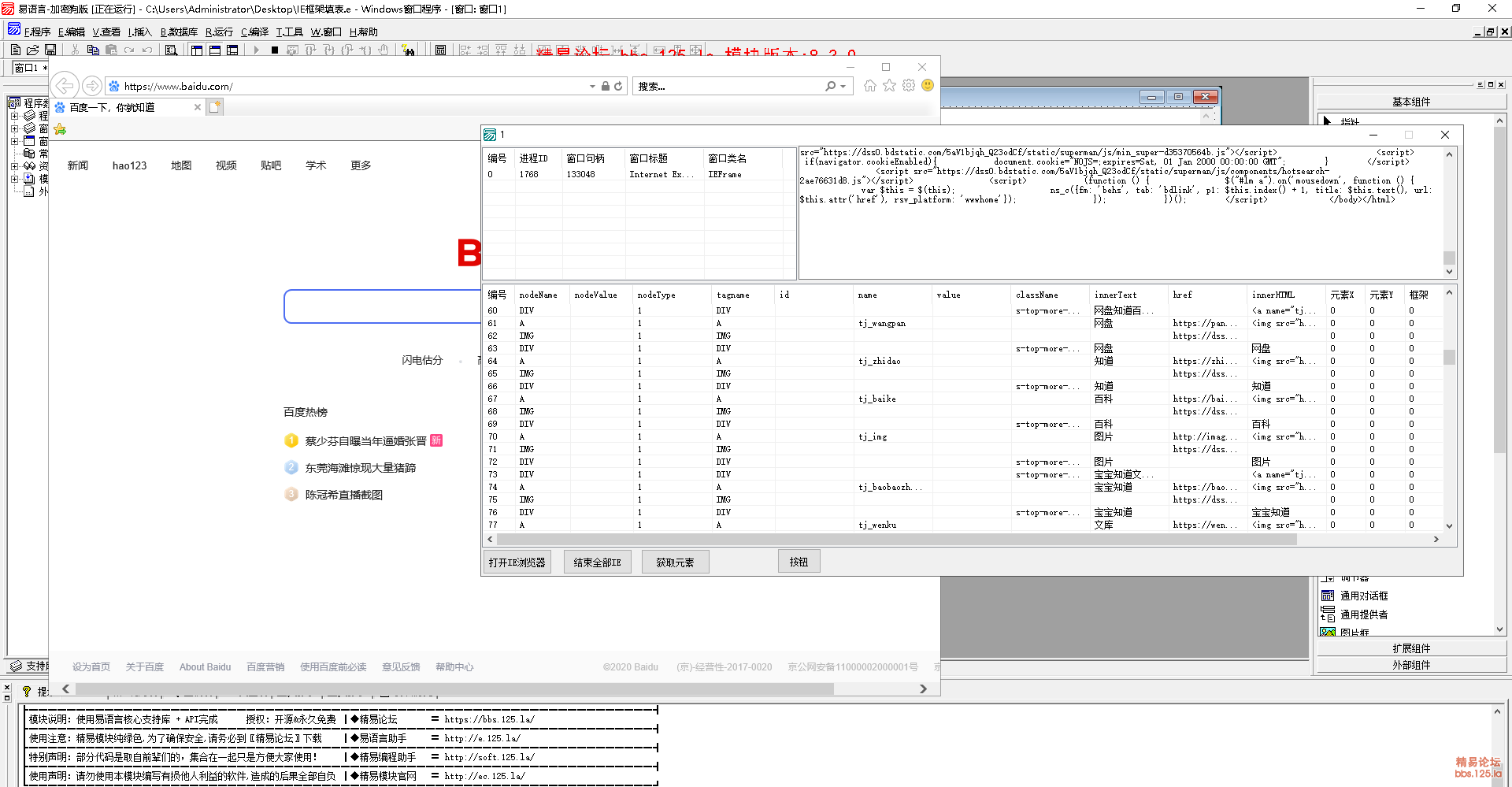Open the 新闻 link on Baidu page

[x=78, y=165]
